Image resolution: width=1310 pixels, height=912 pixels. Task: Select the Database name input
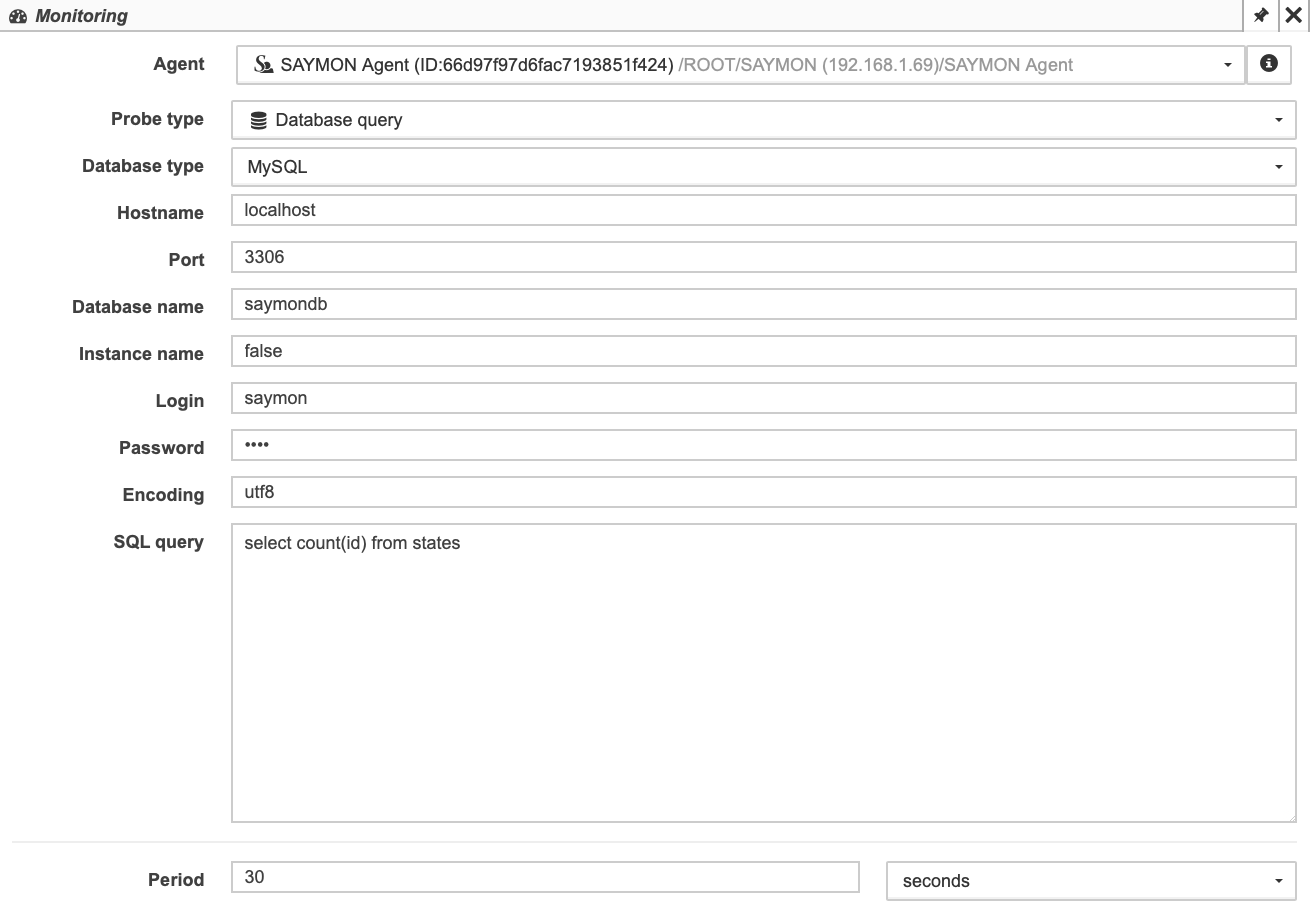click(x=764, y=304)
